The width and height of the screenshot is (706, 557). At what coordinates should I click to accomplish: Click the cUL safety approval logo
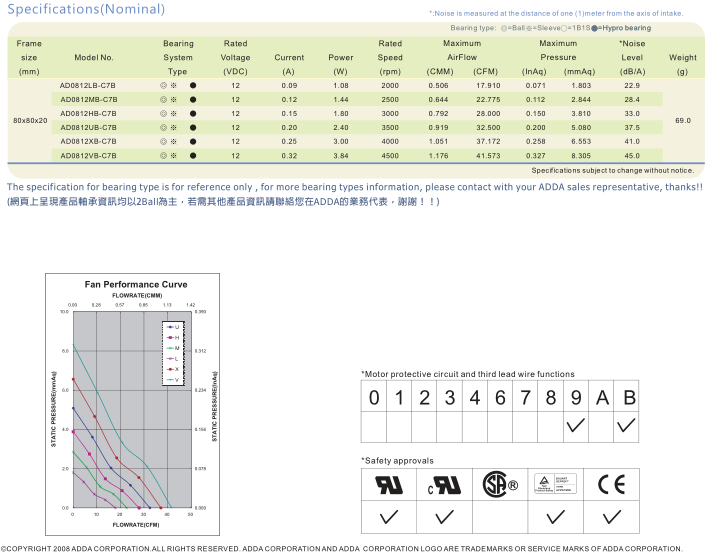(444, 485)
